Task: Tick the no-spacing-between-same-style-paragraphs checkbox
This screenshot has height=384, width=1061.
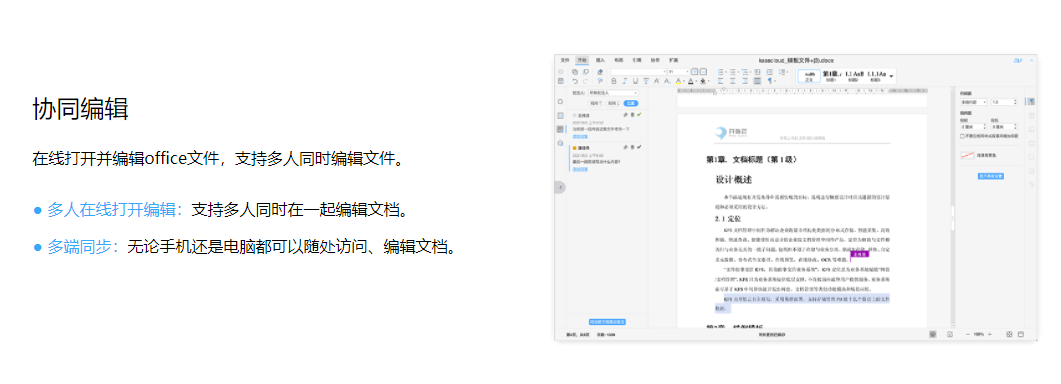Action: click(x=962, y=136)
